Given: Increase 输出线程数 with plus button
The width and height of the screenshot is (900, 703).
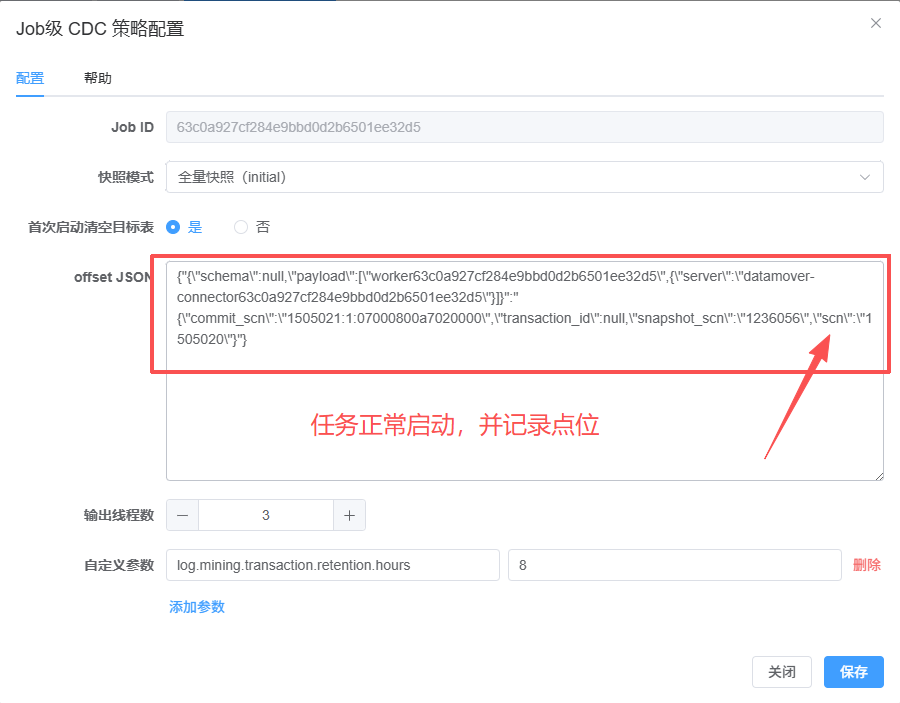Looking at the screenshot, I should 349,515.
